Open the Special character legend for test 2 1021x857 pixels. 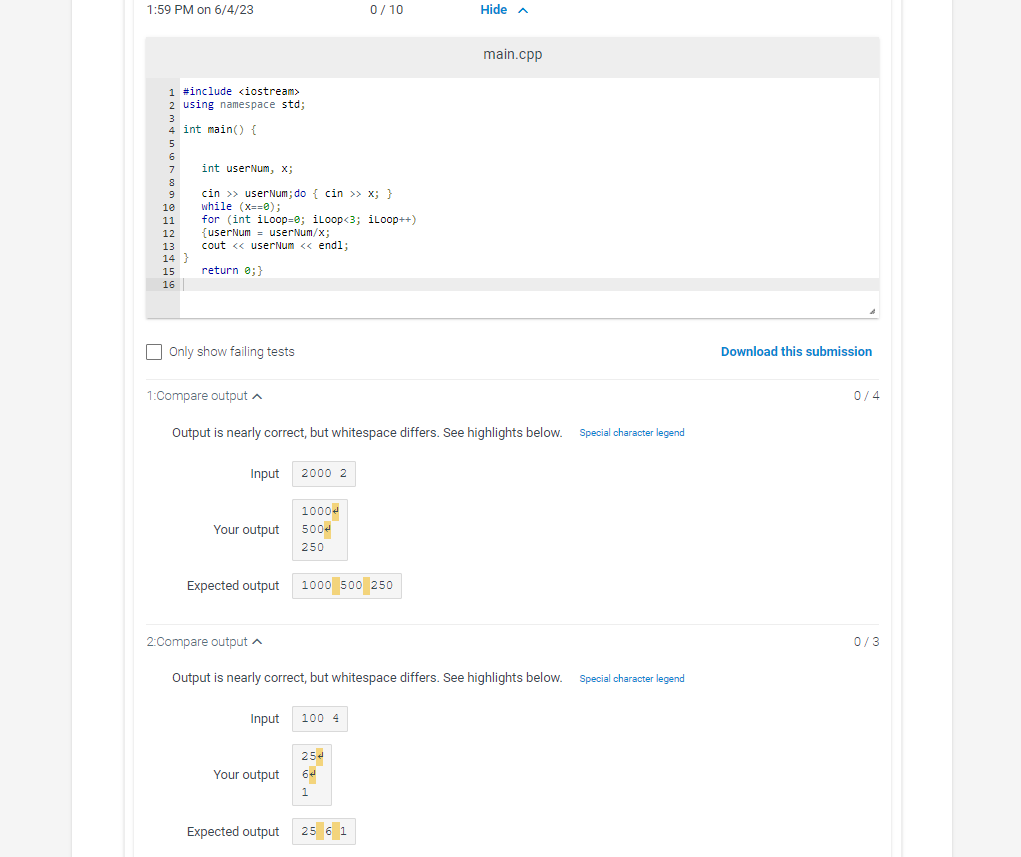click(631, 678)
